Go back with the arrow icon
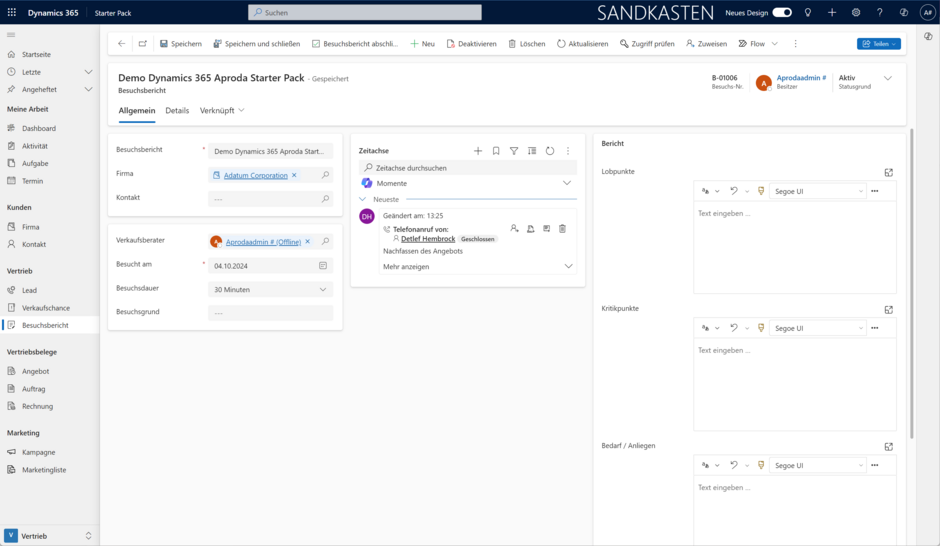 pos(122,43)
